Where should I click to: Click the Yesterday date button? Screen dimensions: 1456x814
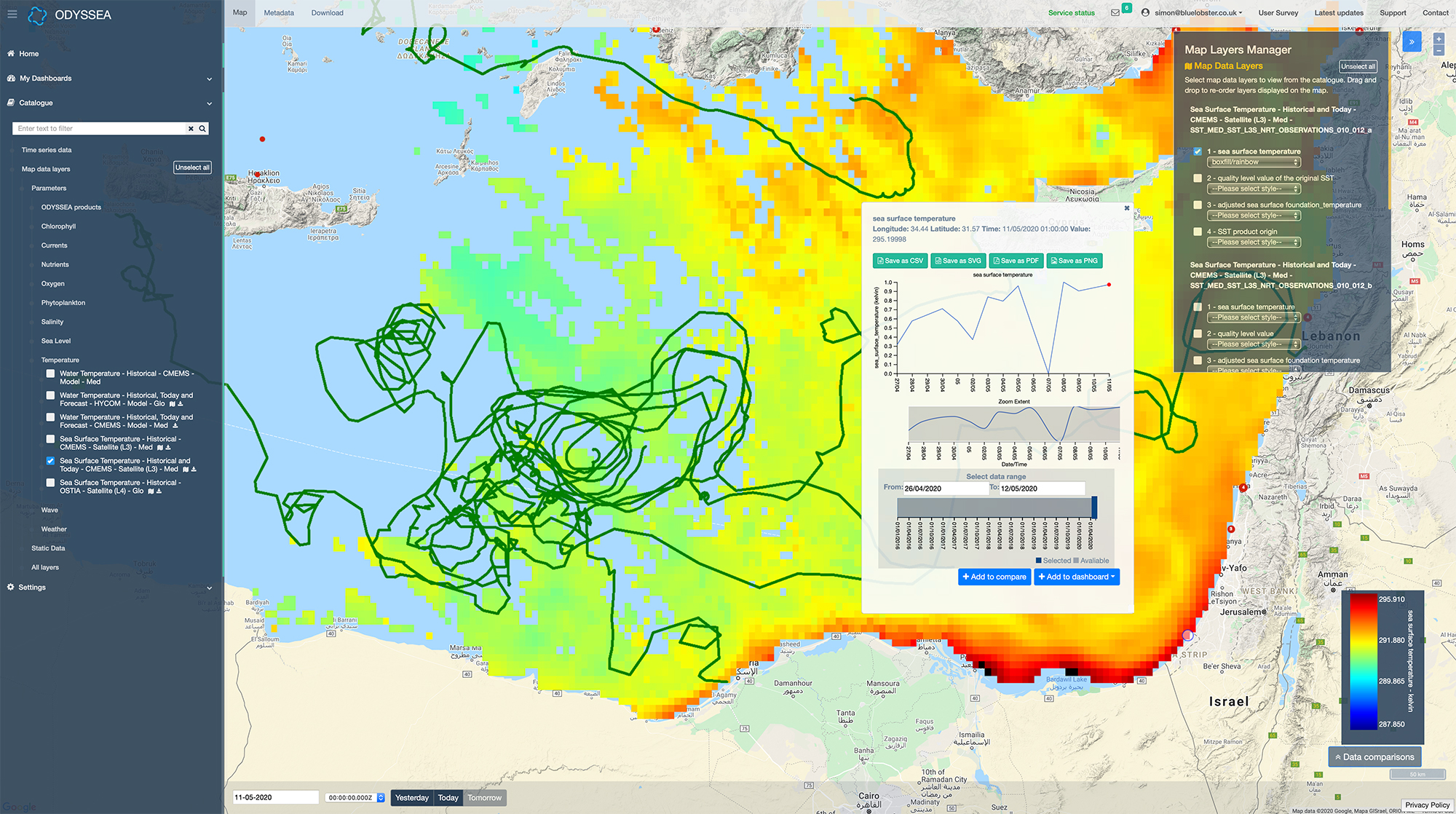[412, 798]
